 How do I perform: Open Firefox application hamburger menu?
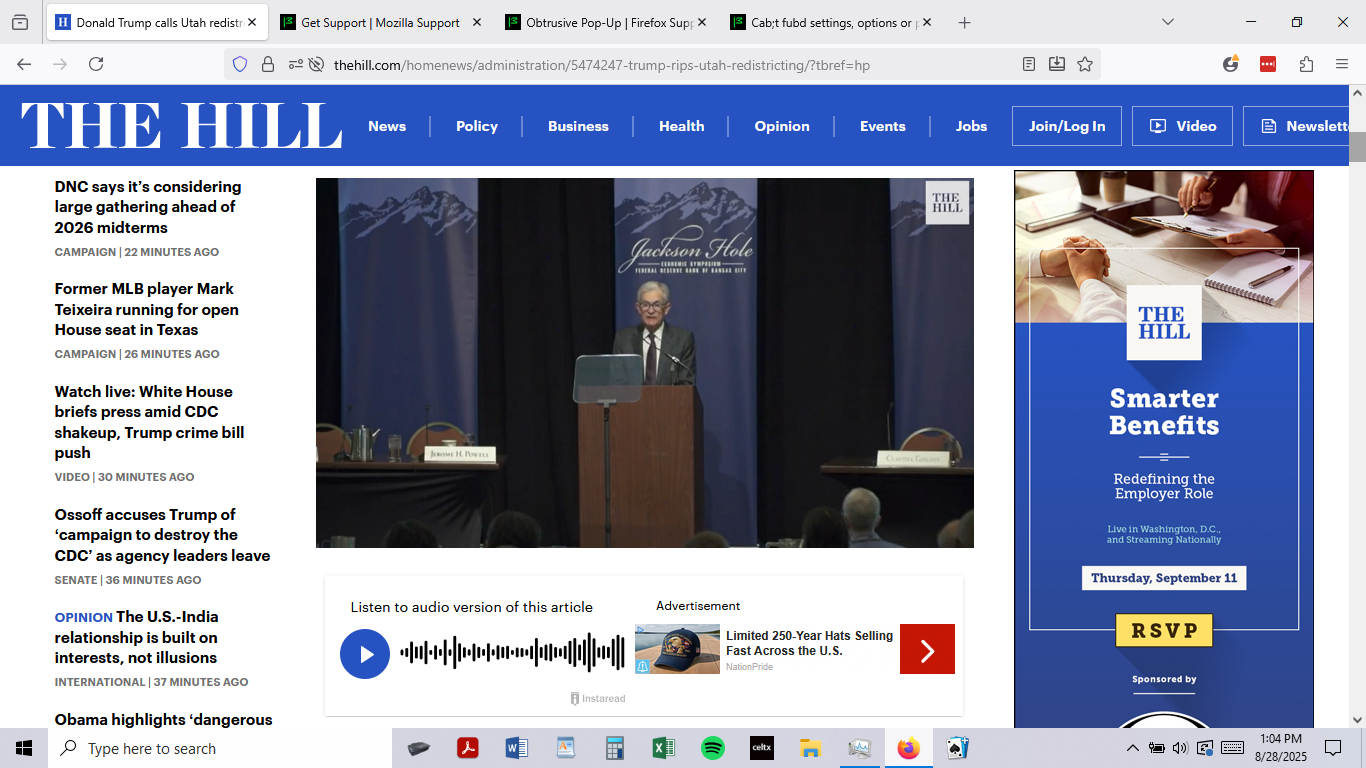tap(1342, 64)
